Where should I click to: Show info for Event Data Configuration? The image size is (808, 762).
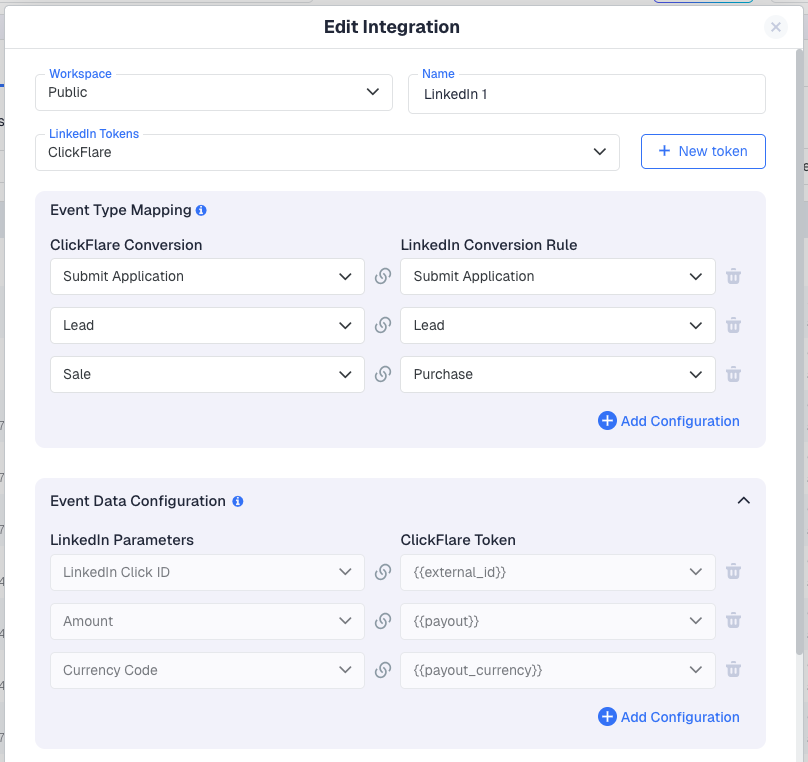[x=237, y=502]
